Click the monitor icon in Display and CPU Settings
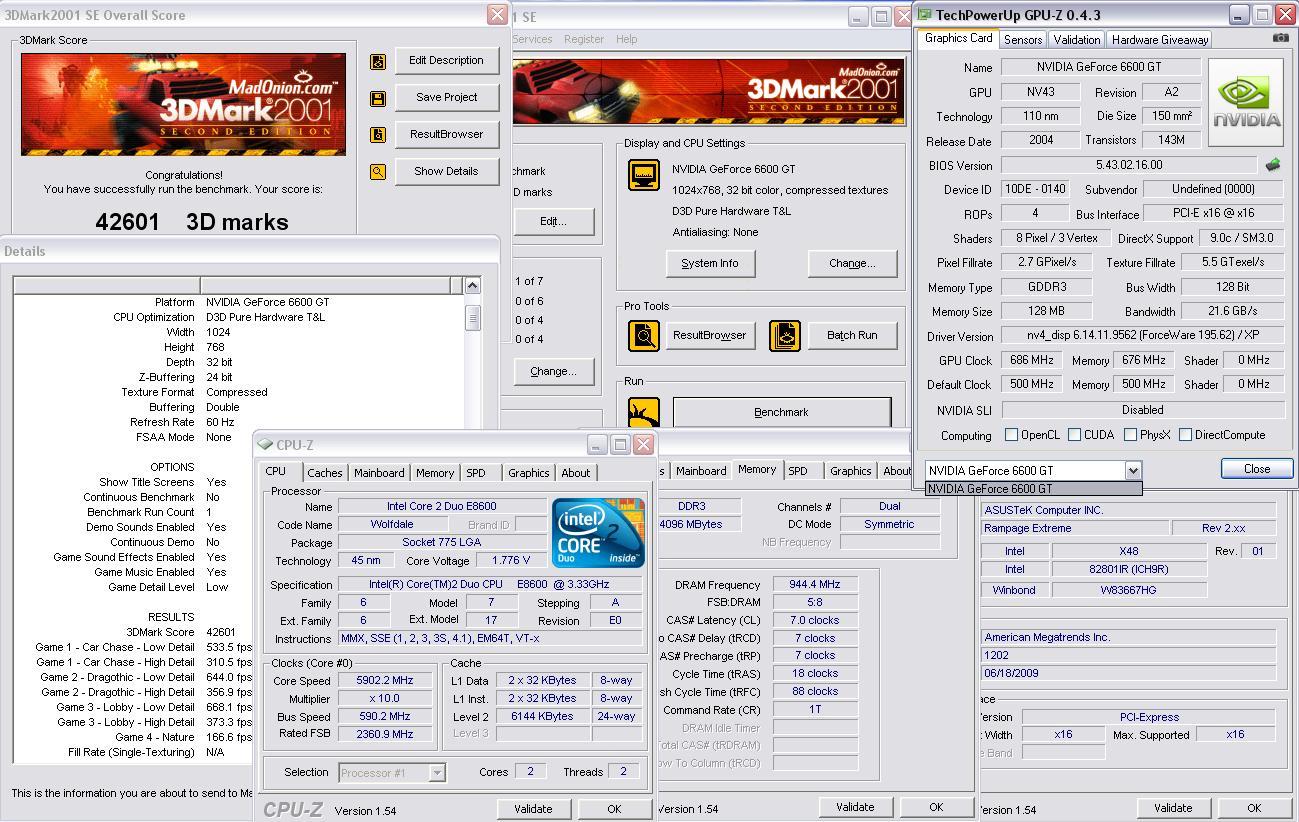The height and width of the screenshot is (822, 1299). 644,175
